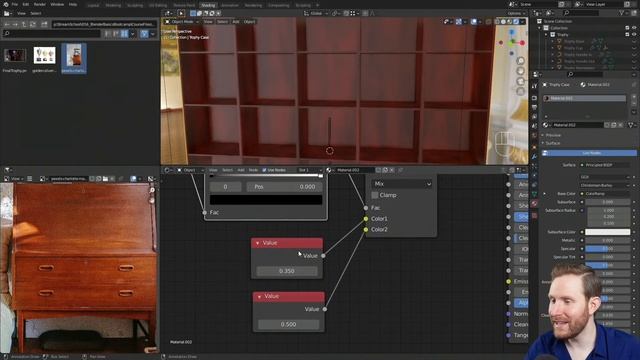This screenshot has width=640, height=360.
Task: Select Scene Collection in the outliner
Action: (558, 21)
